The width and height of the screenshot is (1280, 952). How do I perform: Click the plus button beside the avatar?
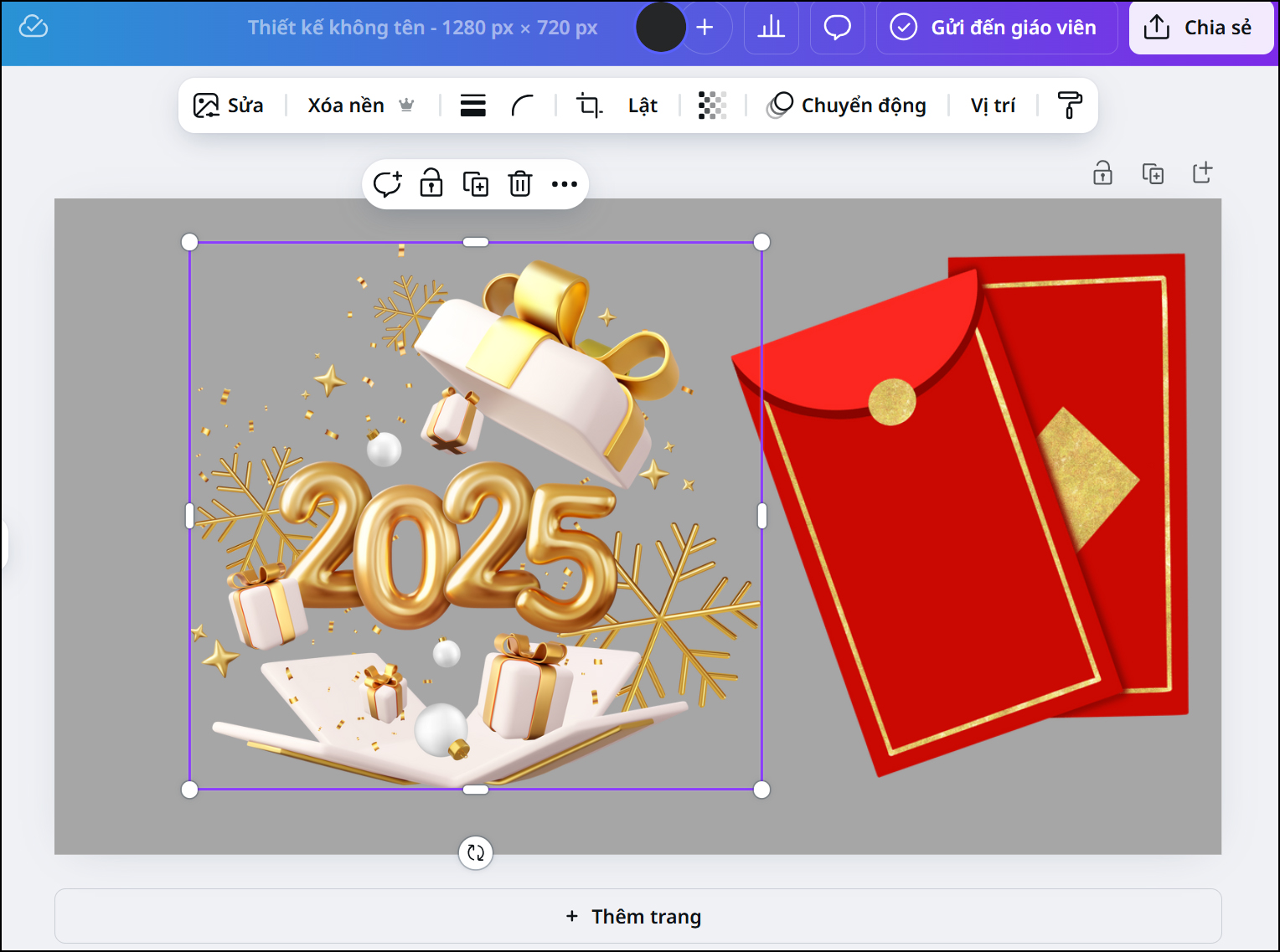point(705,28)
